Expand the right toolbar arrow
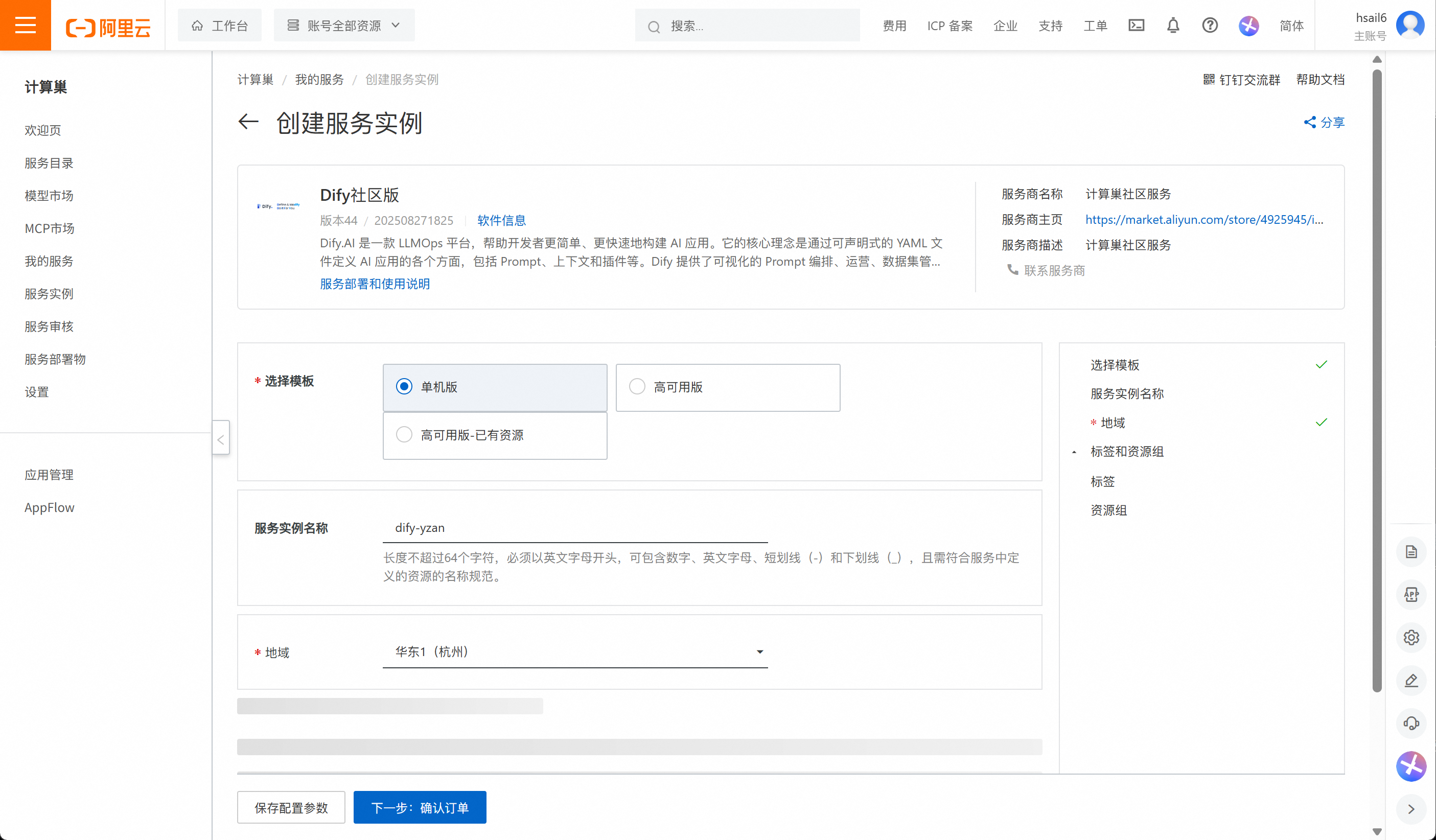The width and height of the screenshot is (1436, 840). point(1410,809)
